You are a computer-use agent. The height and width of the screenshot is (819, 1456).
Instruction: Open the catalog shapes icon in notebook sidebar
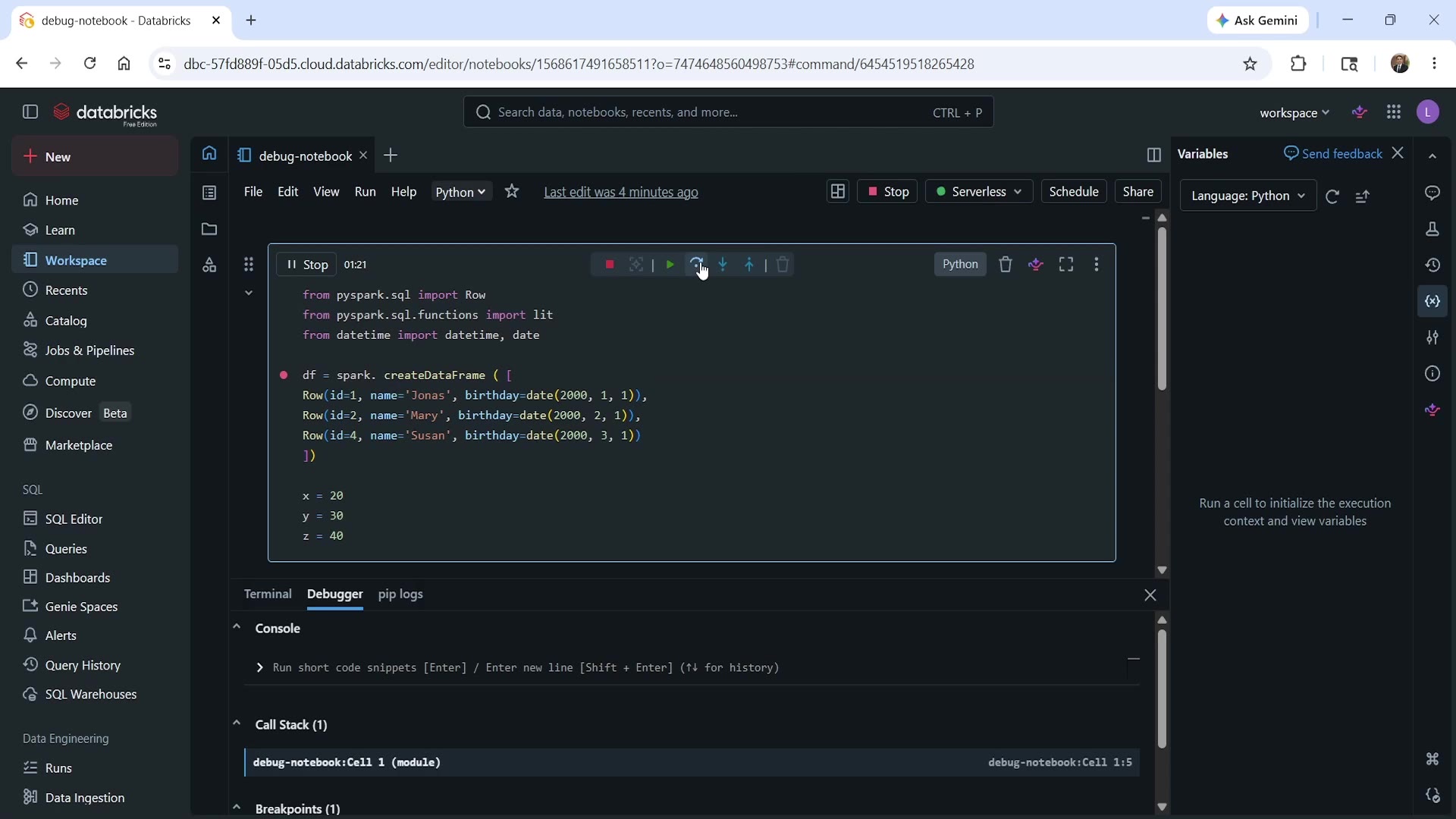pos(209,265)
